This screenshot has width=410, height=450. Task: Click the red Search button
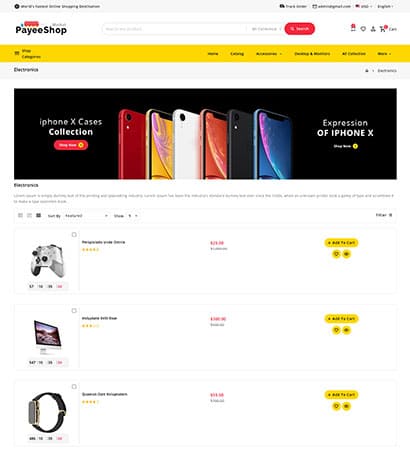299,29
